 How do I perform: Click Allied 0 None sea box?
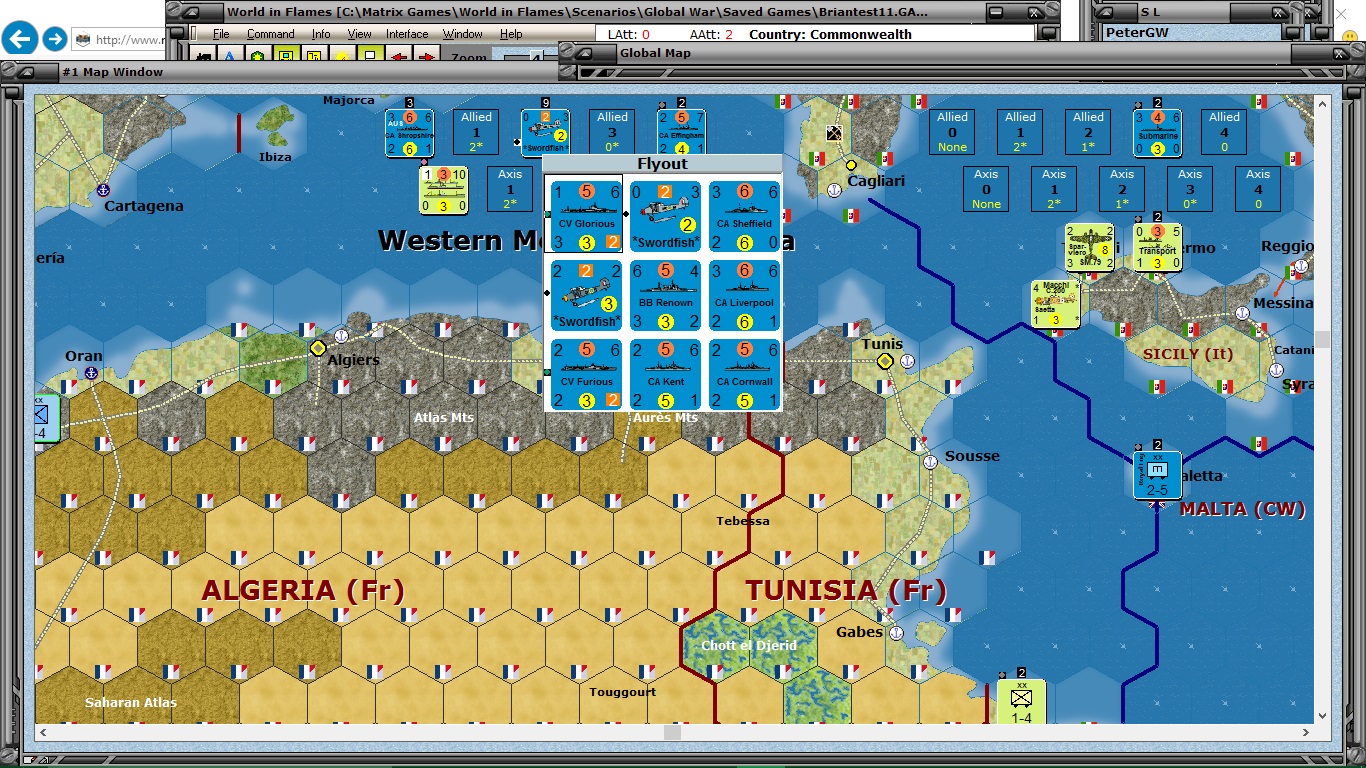952,133
